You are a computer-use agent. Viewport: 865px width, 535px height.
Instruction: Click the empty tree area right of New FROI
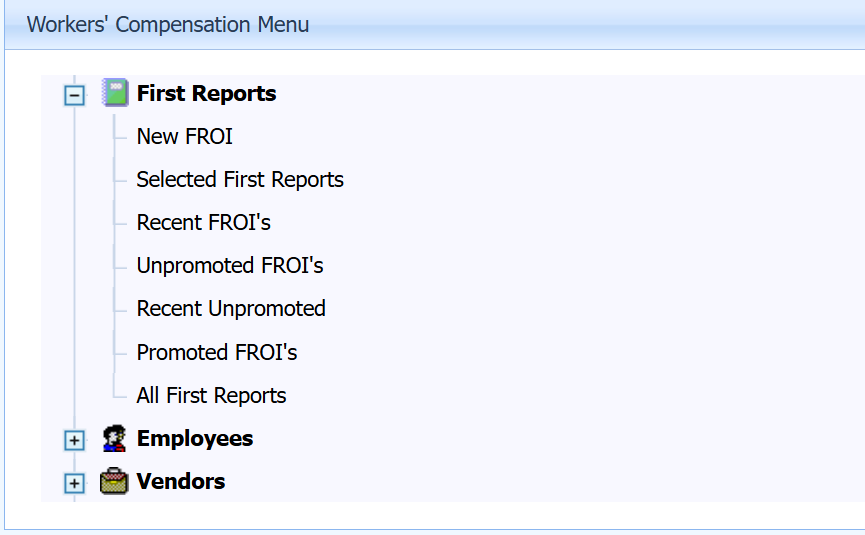[550, 137]
